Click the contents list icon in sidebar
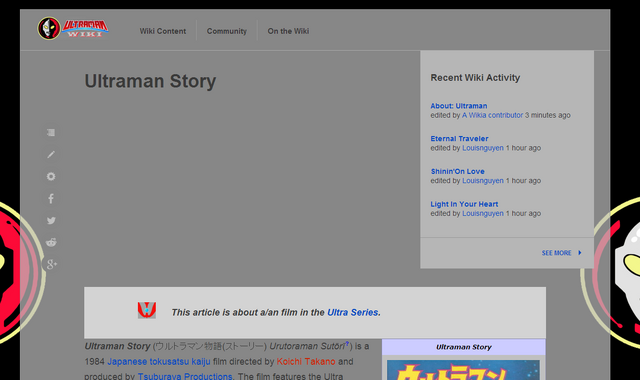This screenshot has width=640, height=380. 51,133
